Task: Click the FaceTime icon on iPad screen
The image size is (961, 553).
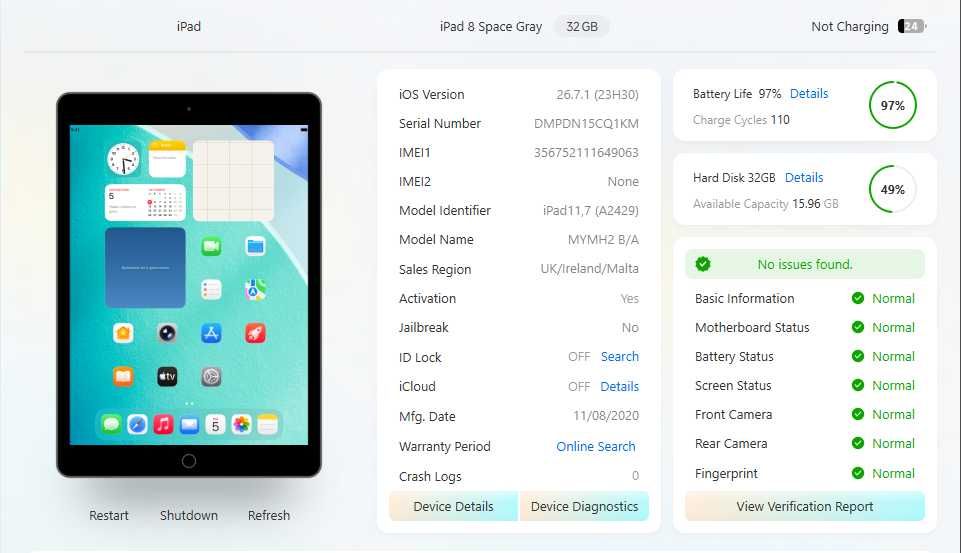Action: (x=211, y=246)
